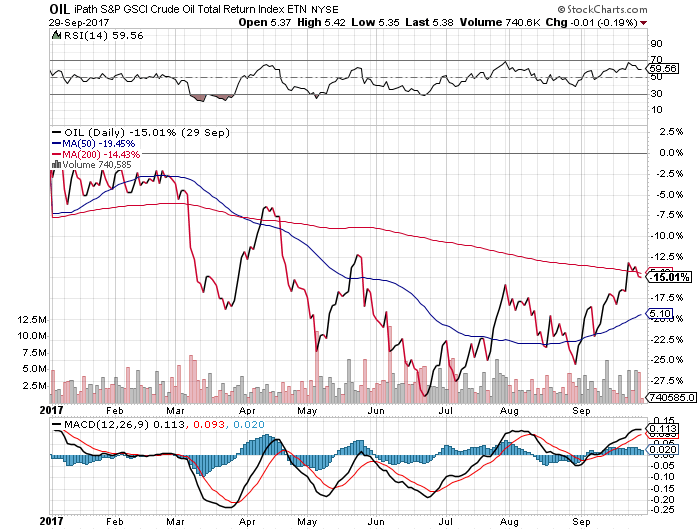The width and height of the screenshot is (700, 530).
Task: Click the 740585.0 volume value tag
Action: point(671,397)
